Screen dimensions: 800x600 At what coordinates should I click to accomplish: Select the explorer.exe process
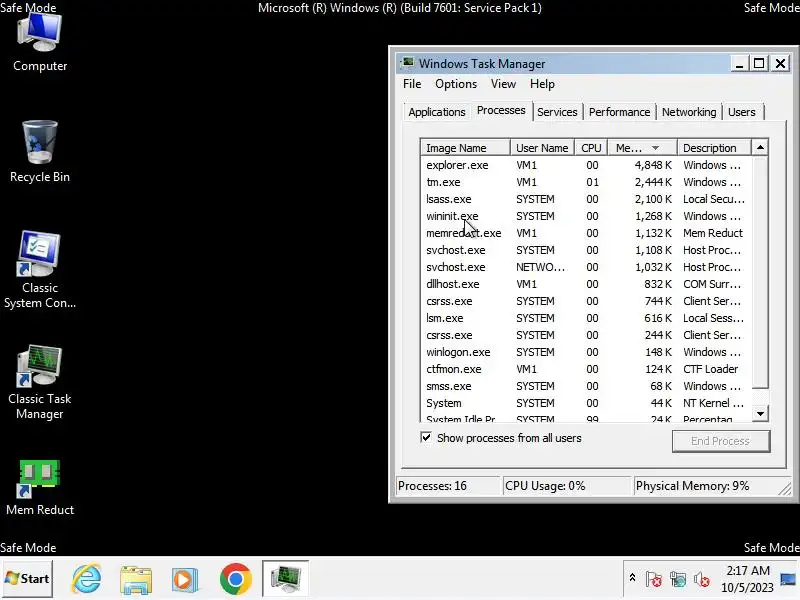coord(586,165)
